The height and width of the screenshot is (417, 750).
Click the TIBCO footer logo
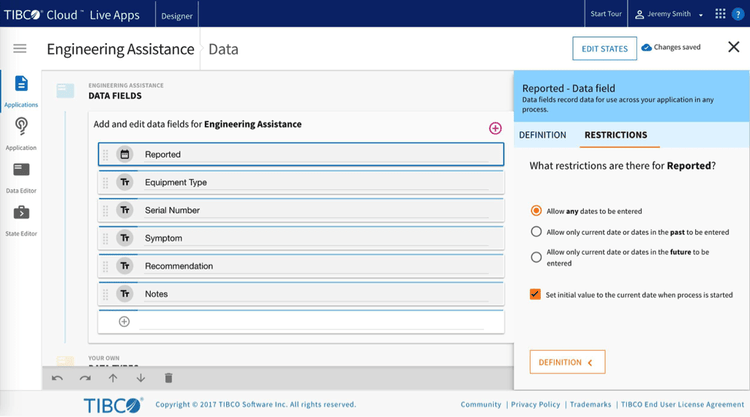tap(113, 405)
